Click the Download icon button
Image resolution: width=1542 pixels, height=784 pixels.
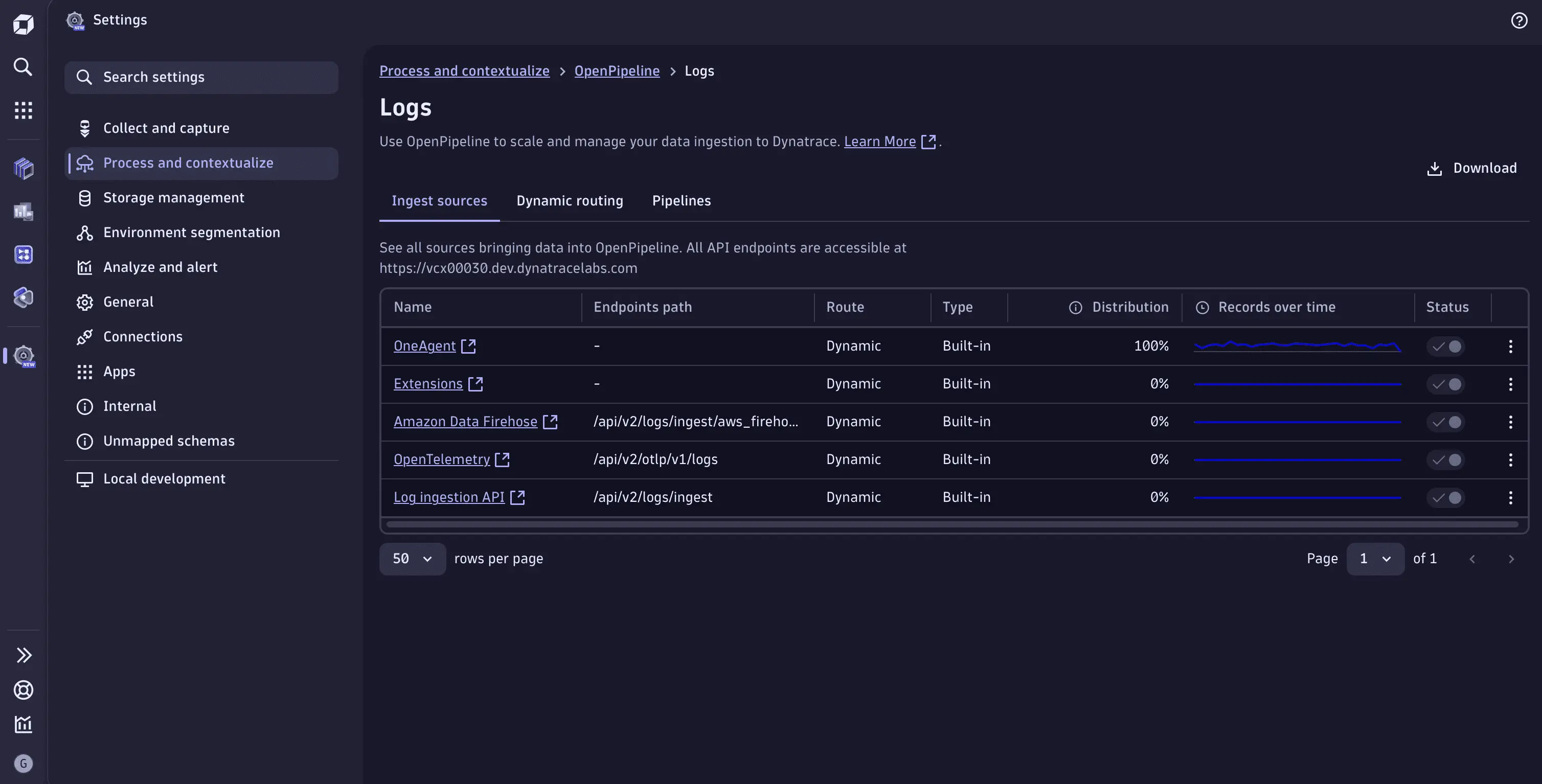[x=1472, y=168]
